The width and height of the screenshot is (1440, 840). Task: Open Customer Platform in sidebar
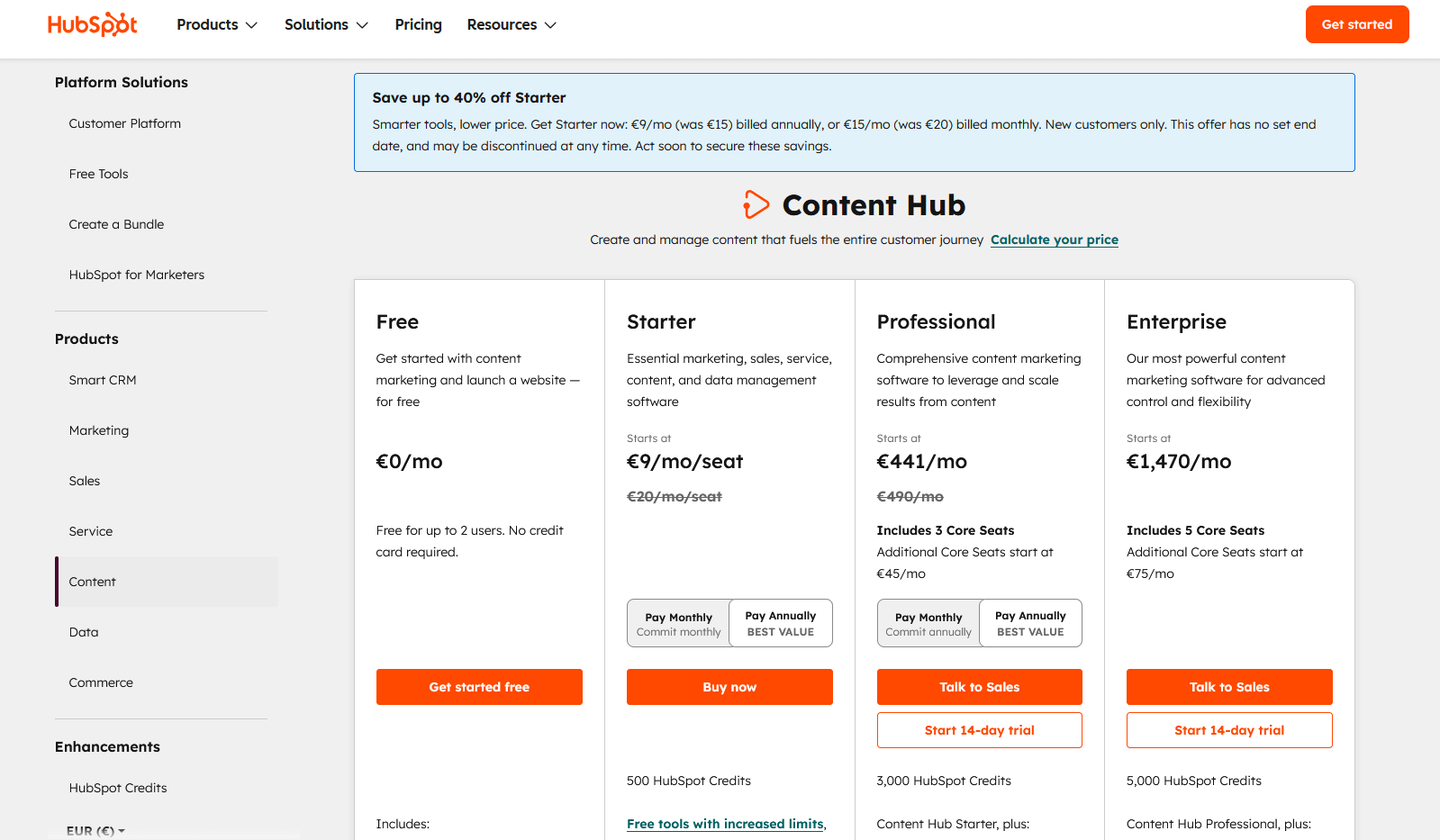pos(125,123)
